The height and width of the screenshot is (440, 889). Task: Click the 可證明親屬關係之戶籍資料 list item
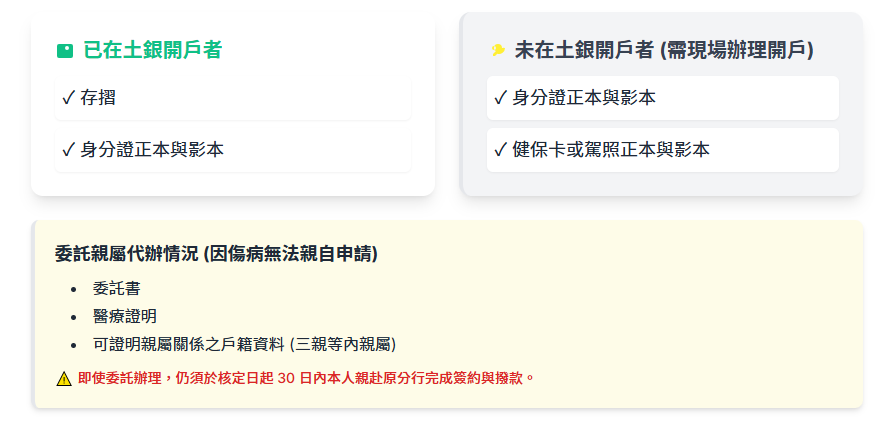pyautogui.click(x=244, y=344)
